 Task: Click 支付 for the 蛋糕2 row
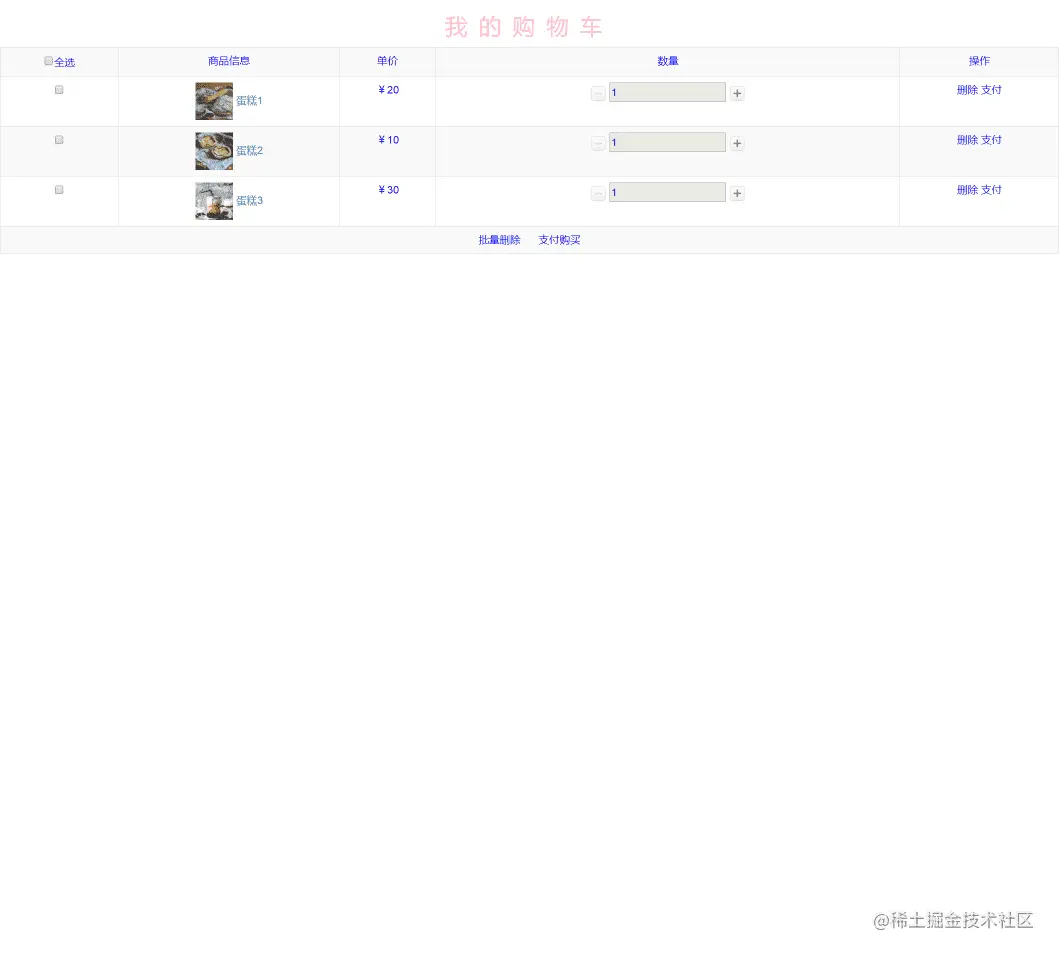991,140
